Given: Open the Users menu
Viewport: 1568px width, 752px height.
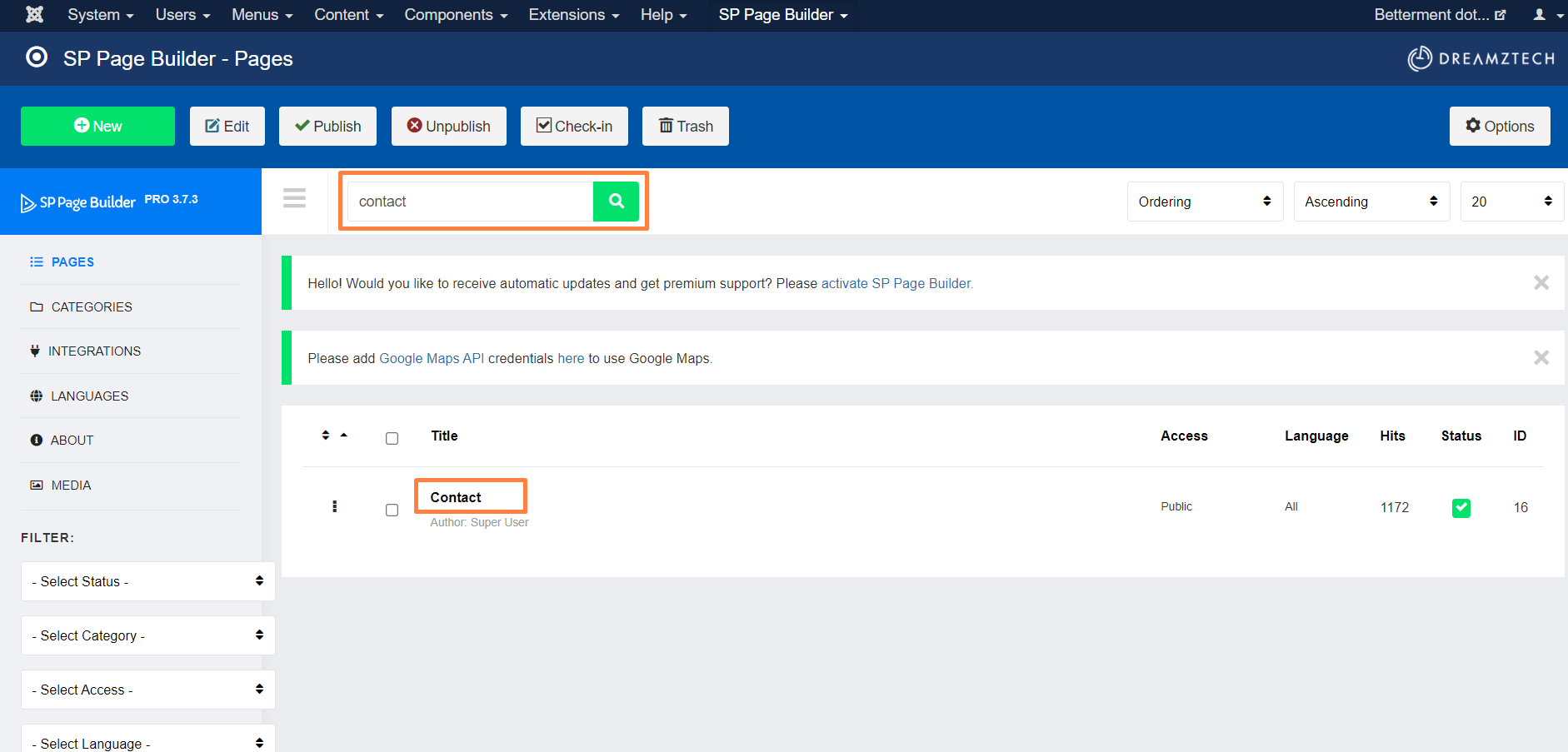Looking at the screenshot, I should coord(182,15).
